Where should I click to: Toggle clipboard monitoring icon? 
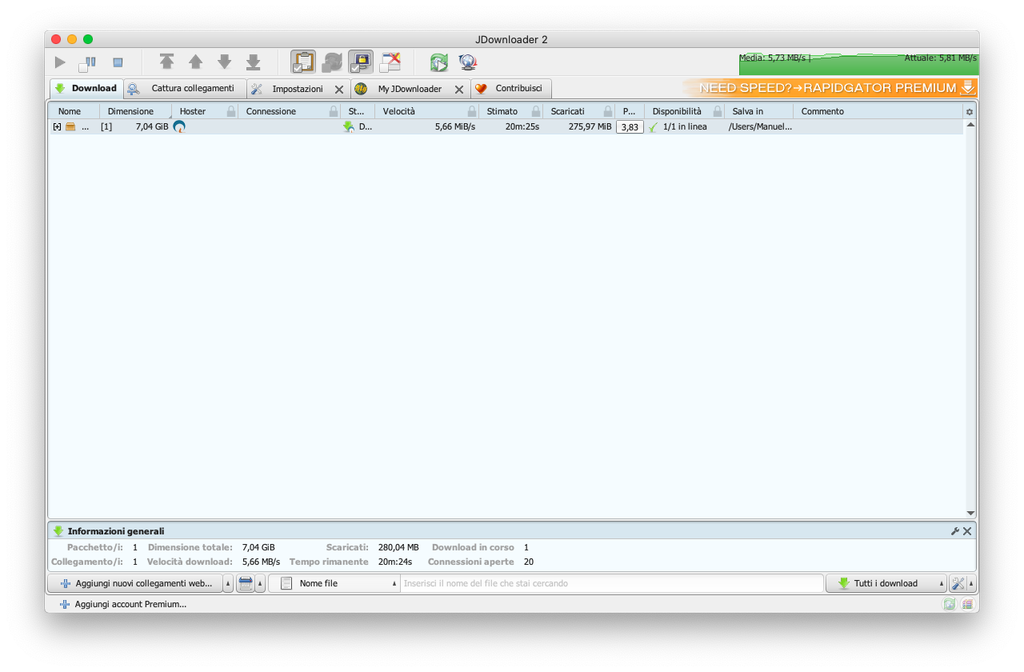303,62
